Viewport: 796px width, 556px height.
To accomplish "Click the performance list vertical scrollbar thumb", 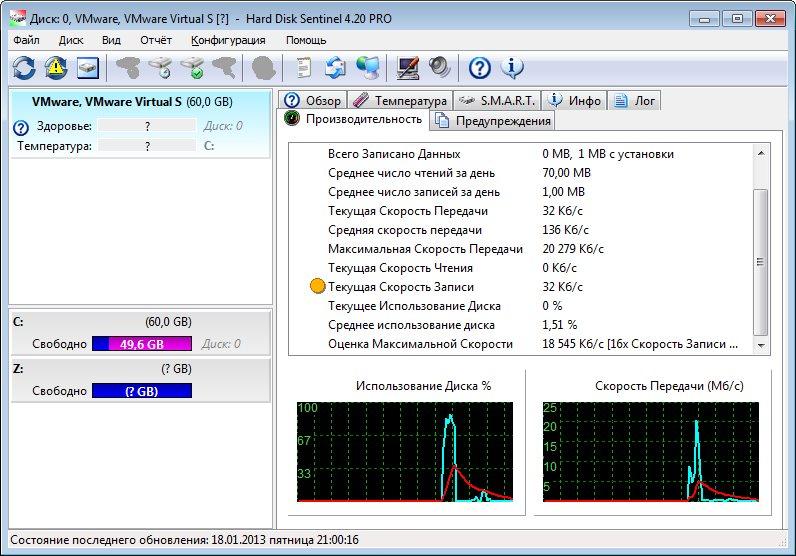I will pyautogui.click(x=760, y=262).
